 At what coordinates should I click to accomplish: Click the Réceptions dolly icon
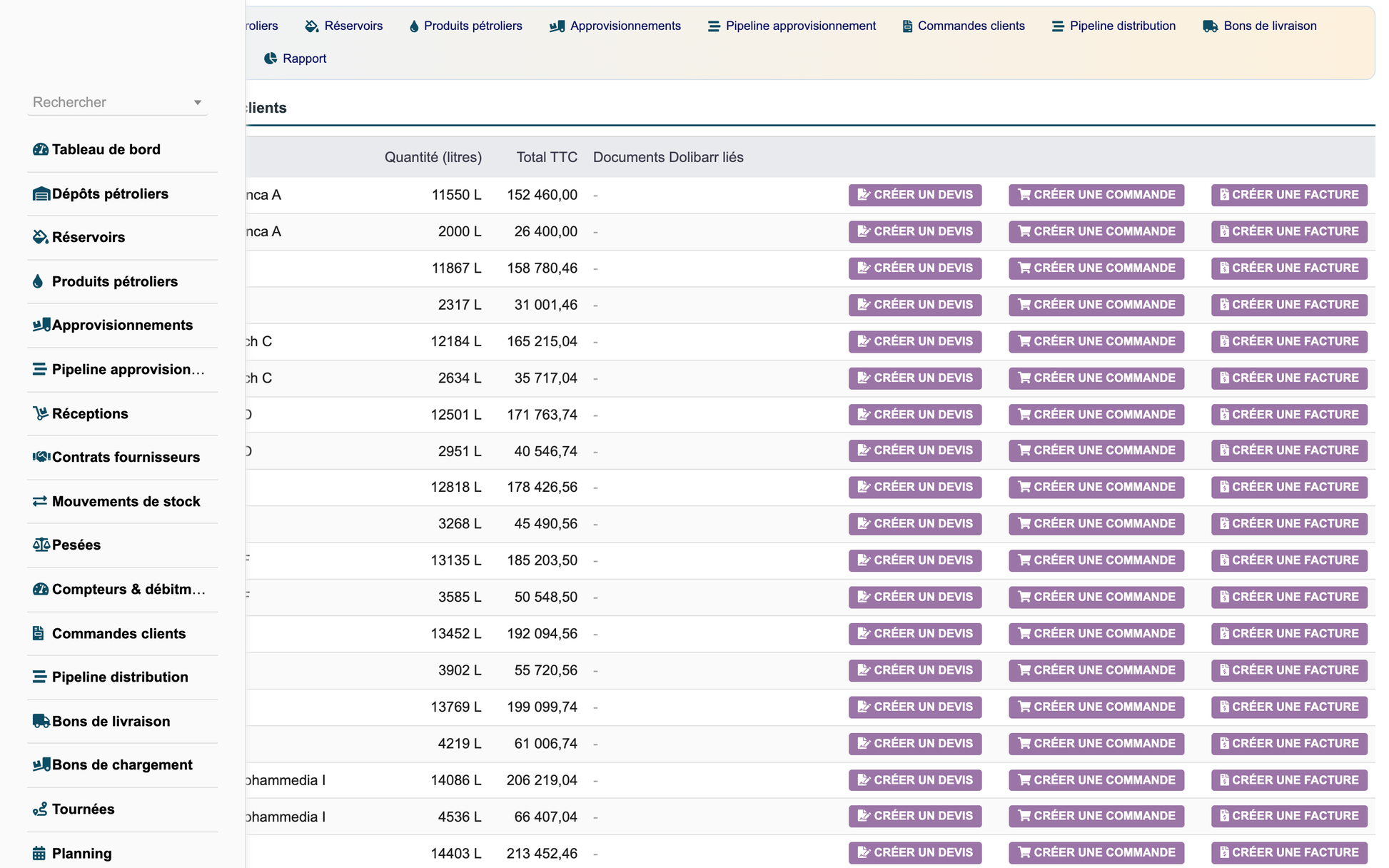(x=41, y=413)
